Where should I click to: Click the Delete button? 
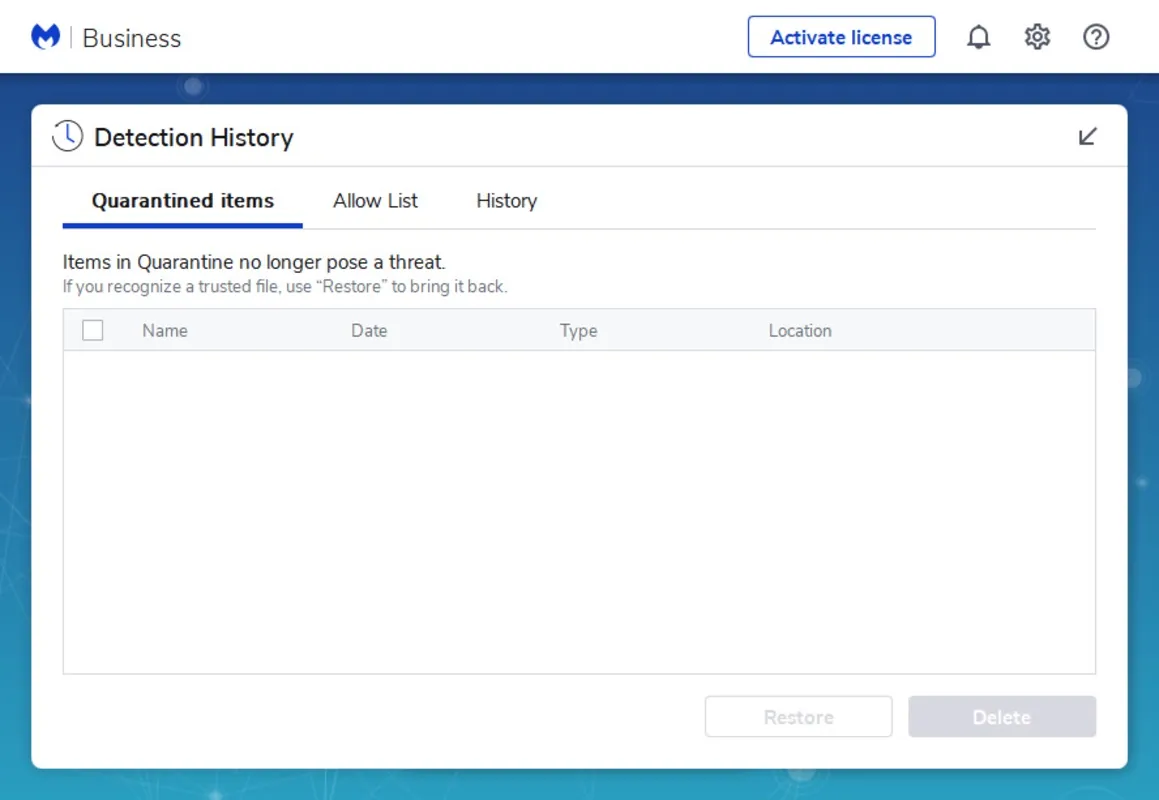(x=1002, y=716)
